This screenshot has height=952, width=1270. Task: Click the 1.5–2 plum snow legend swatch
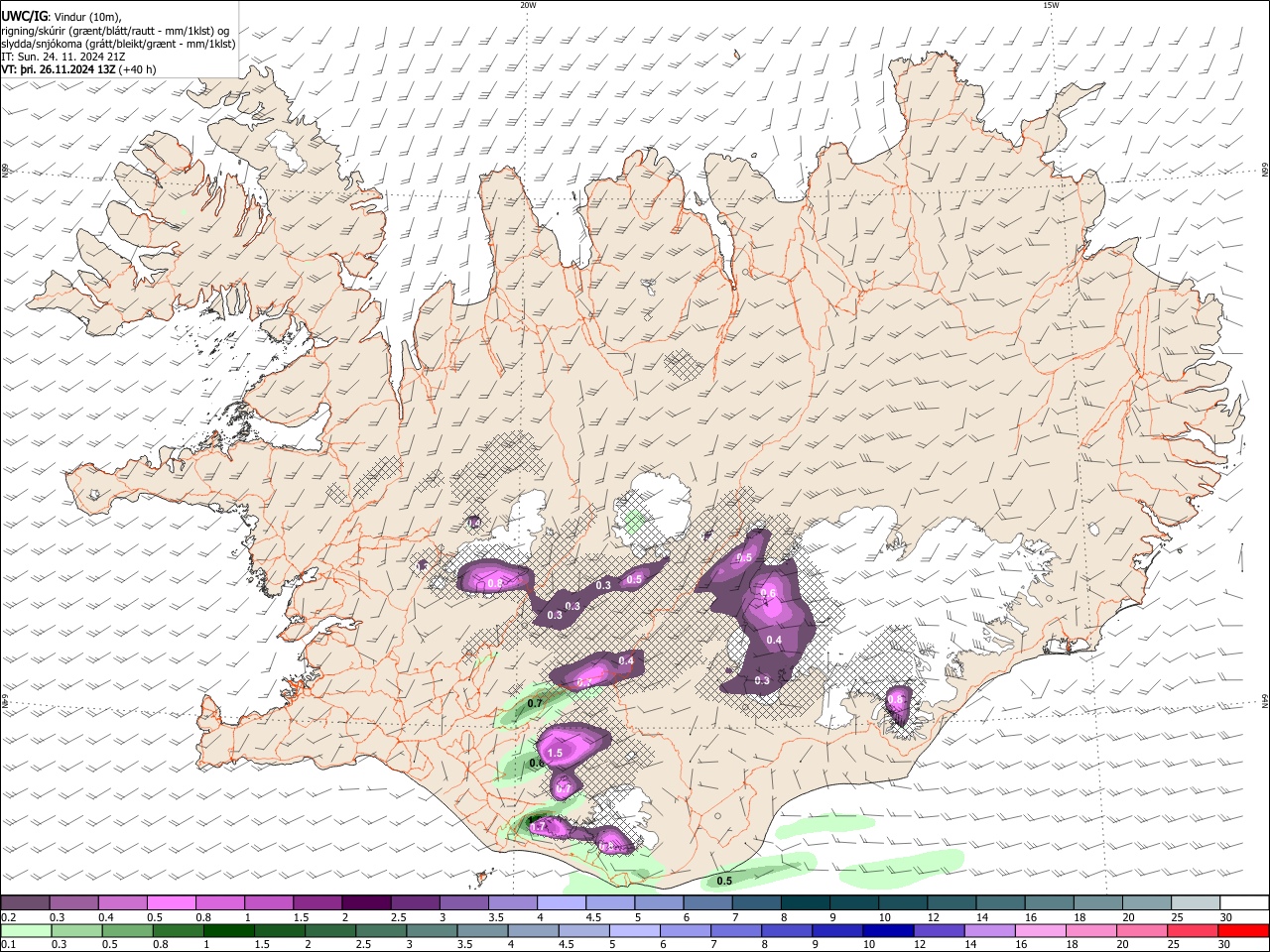pos(317,902)
